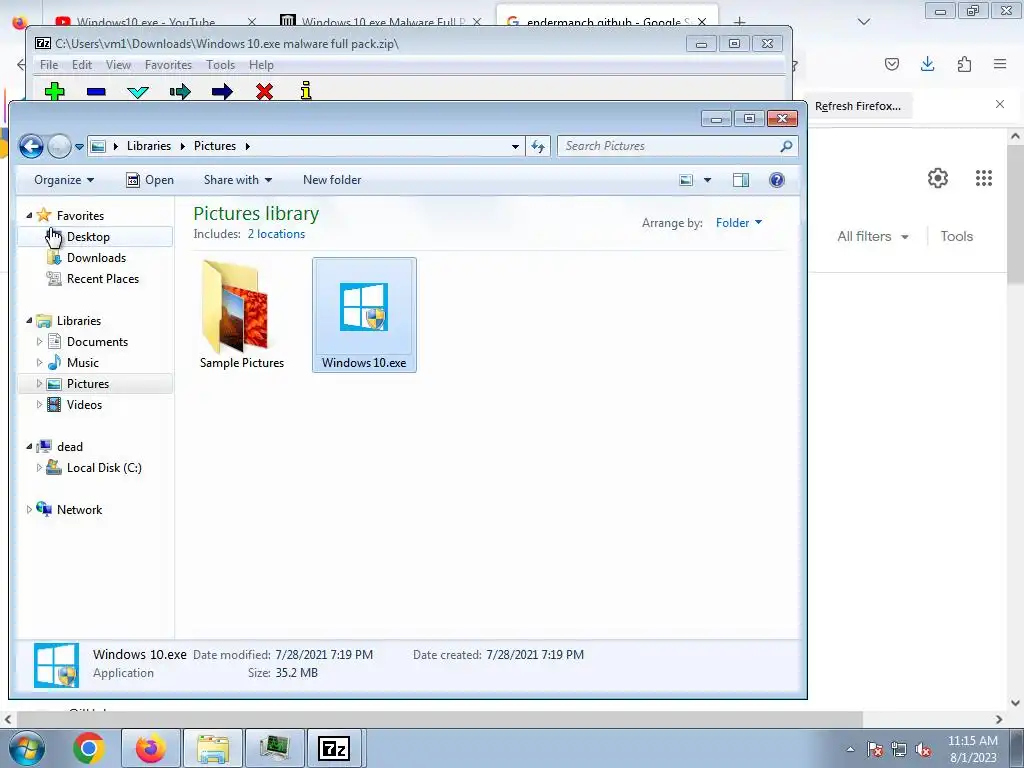The height and width of the screenshot is (768, 1024).
Task: Select Downloads in Favorites
Action: pos(96,257)
